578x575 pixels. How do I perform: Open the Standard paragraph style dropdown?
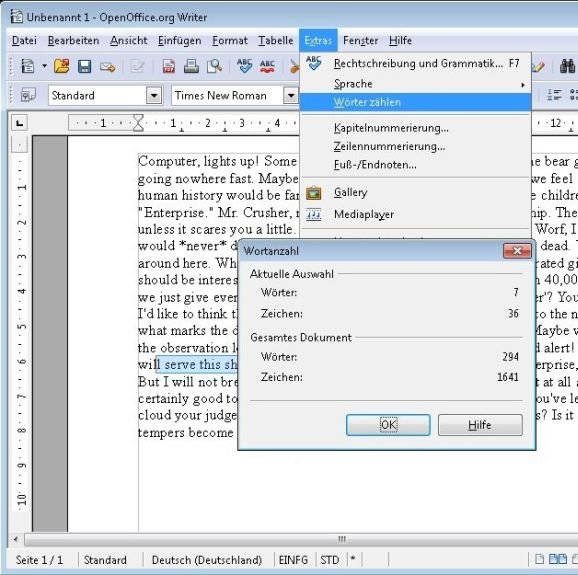coord(154,96)
